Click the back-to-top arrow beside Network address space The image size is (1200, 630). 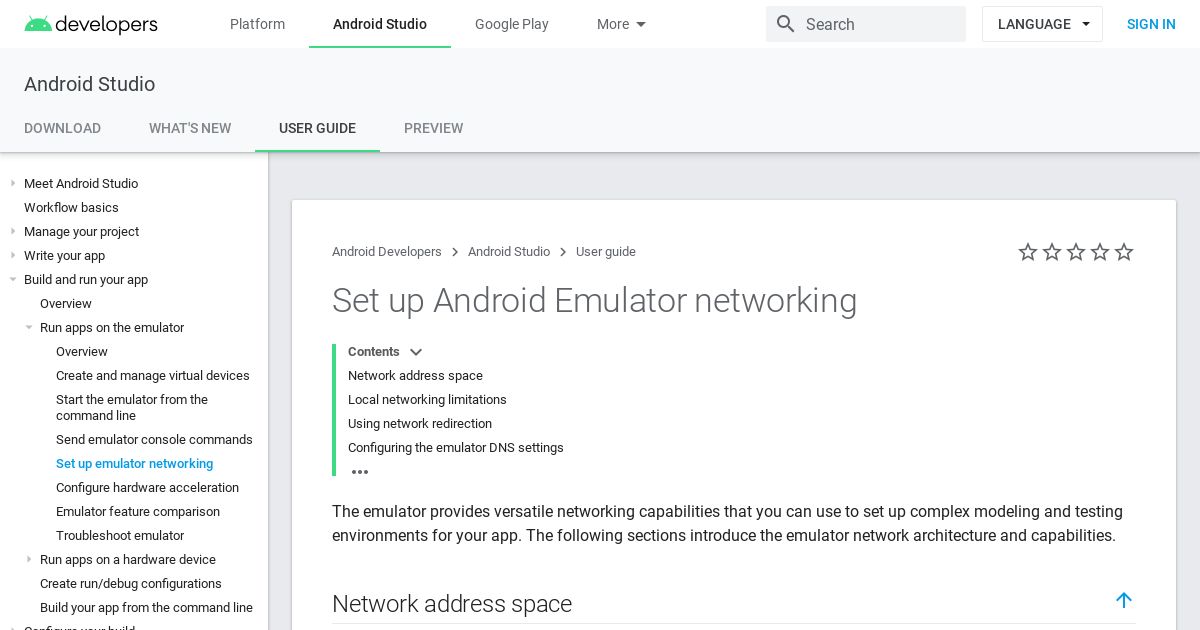(x=1124, y=600)
